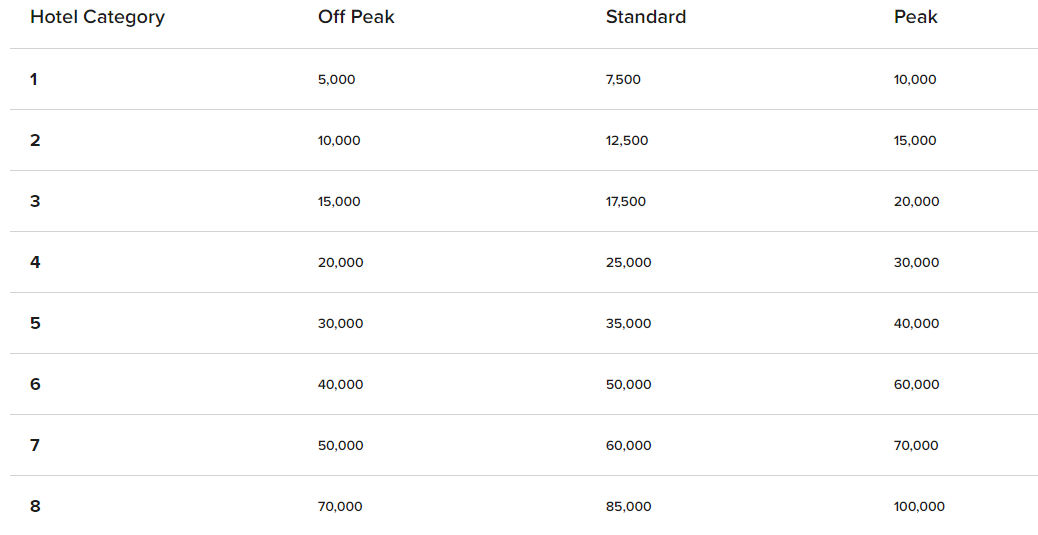
Task: Click category 6 Off Peak 40,000 cell
Action: [x=340, y=385]
